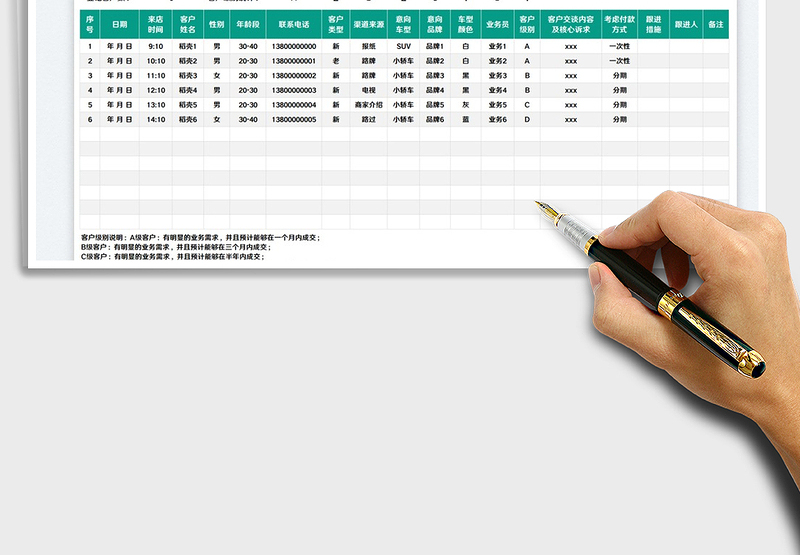
Task: Click the arrival time 12:10 cell
Action: point(156,90)
